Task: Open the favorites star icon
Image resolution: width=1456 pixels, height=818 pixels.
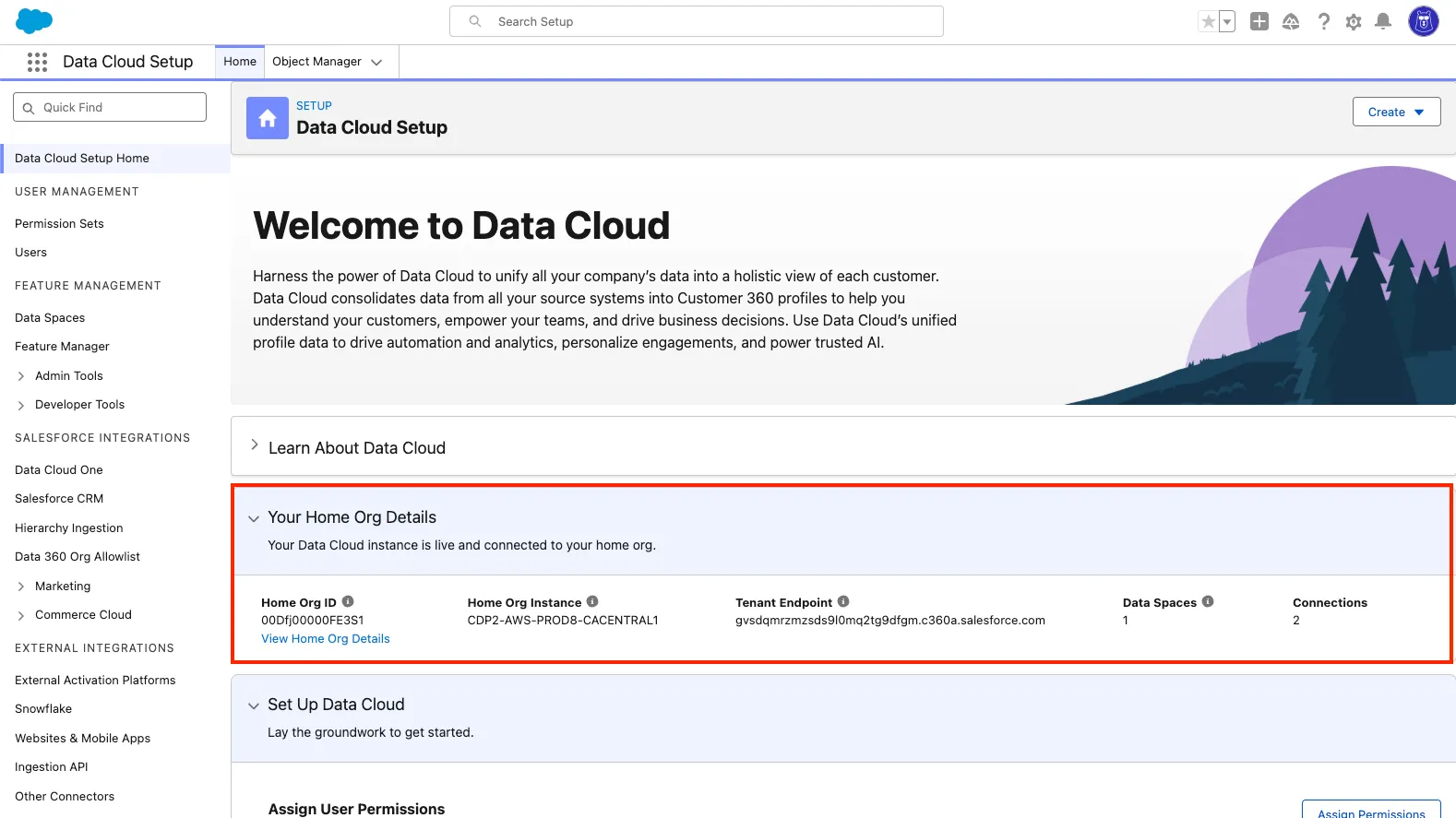Action: (x=1208, y=22)
